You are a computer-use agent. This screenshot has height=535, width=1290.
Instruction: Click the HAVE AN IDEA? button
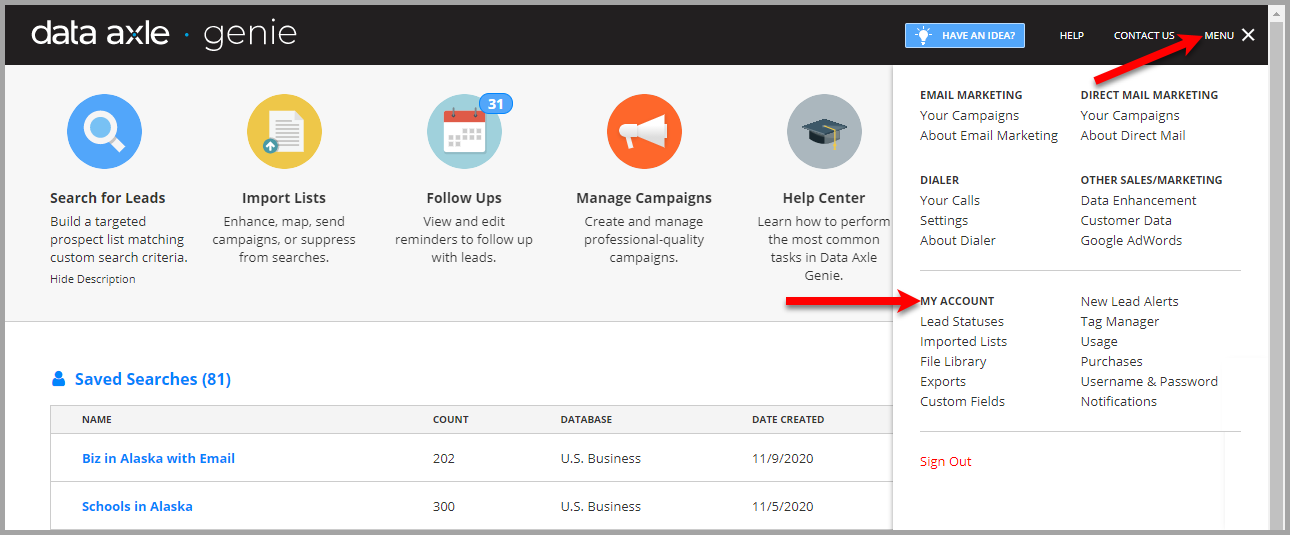[965, 36]
